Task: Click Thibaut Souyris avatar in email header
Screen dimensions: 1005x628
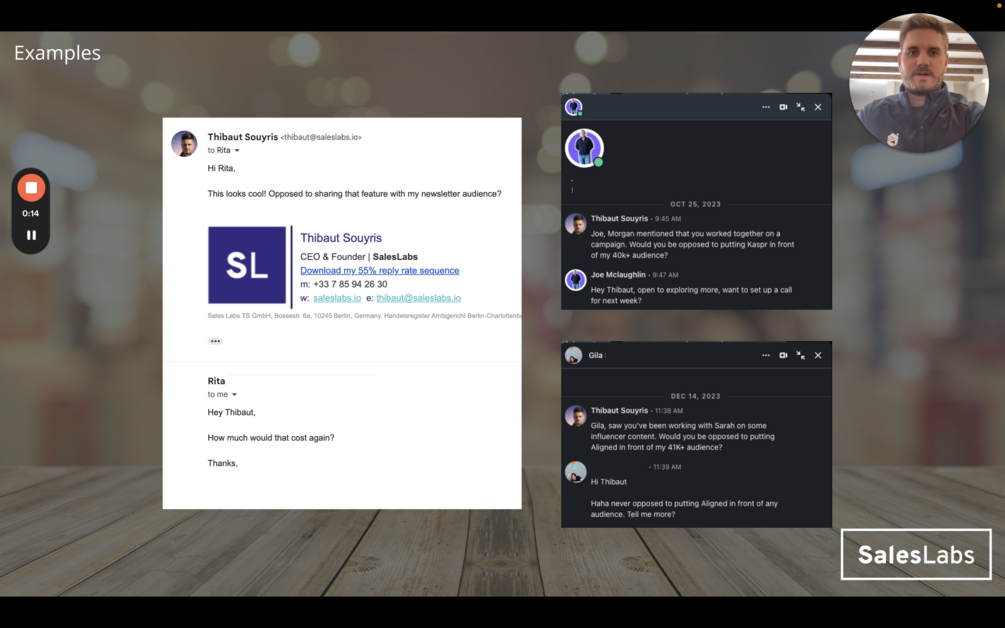Action: click(184, 144)
